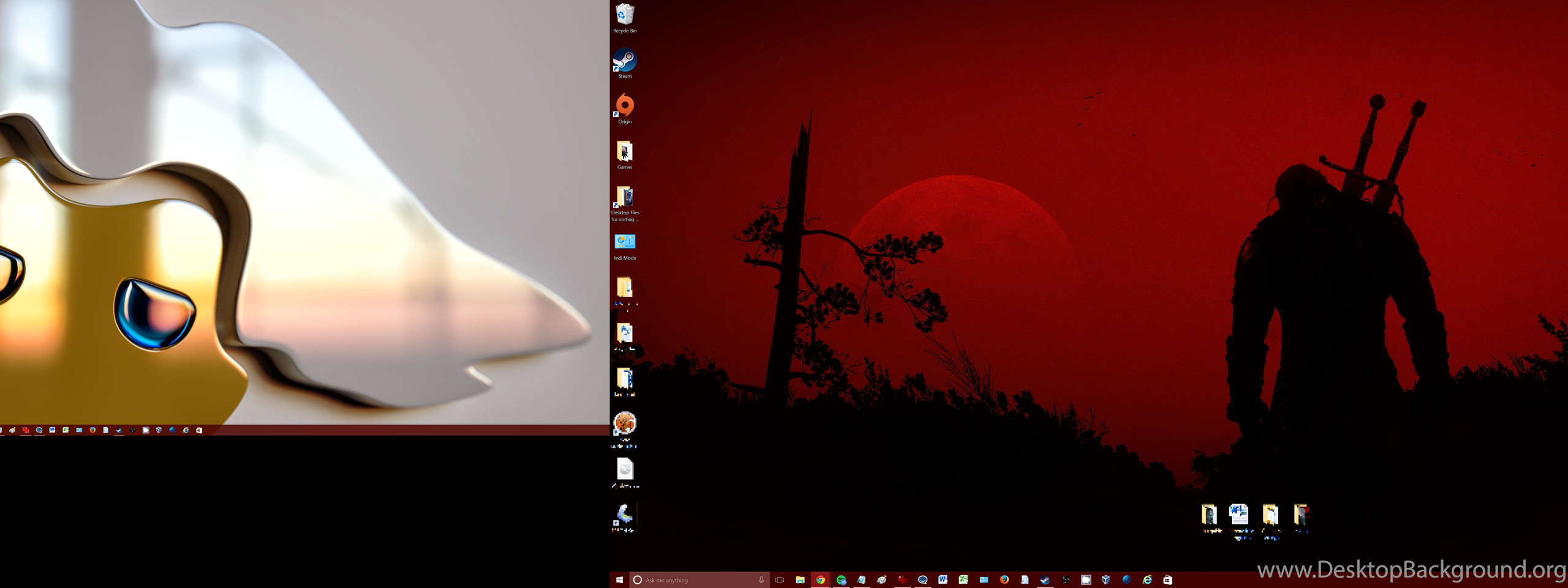
Task: Launch Firefox from the left monitor's taskbar
Action: coord(92,430)
